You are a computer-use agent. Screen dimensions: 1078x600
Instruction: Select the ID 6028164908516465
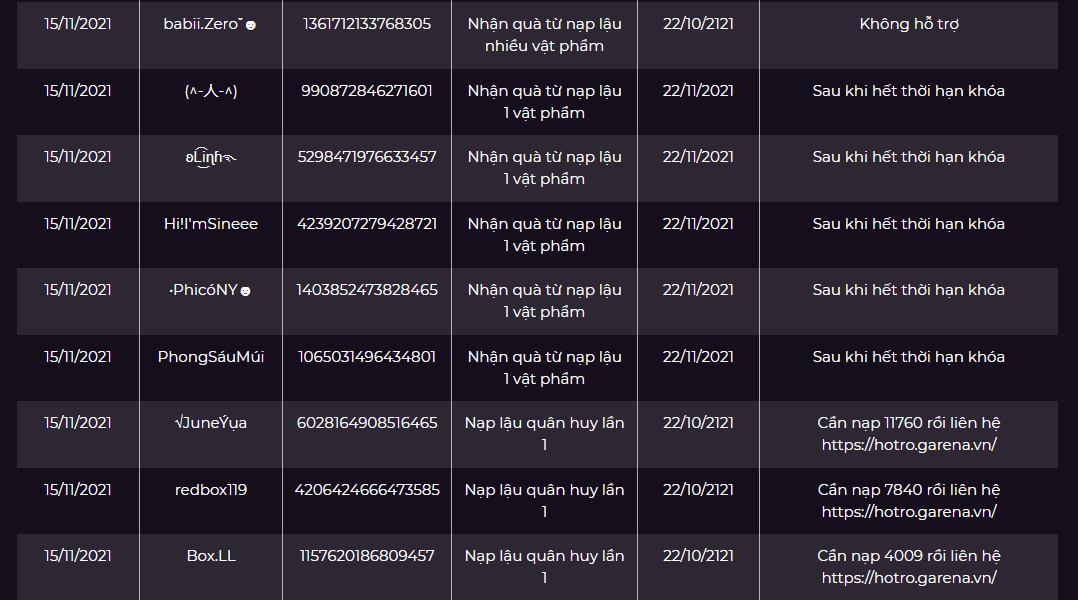pos(367,423)
